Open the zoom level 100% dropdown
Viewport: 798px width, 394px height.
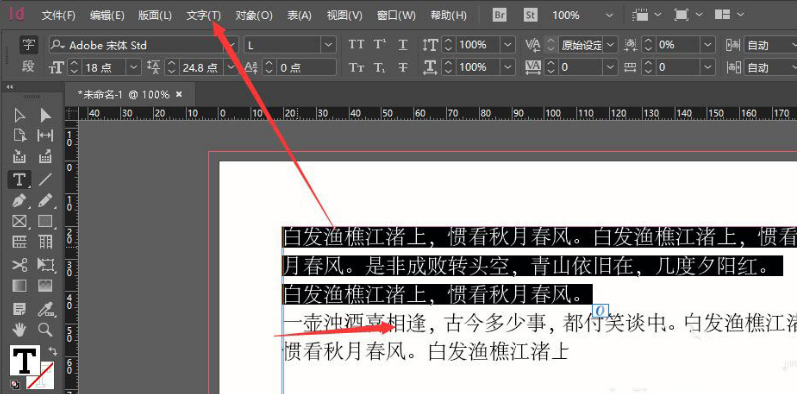point(610,15)
